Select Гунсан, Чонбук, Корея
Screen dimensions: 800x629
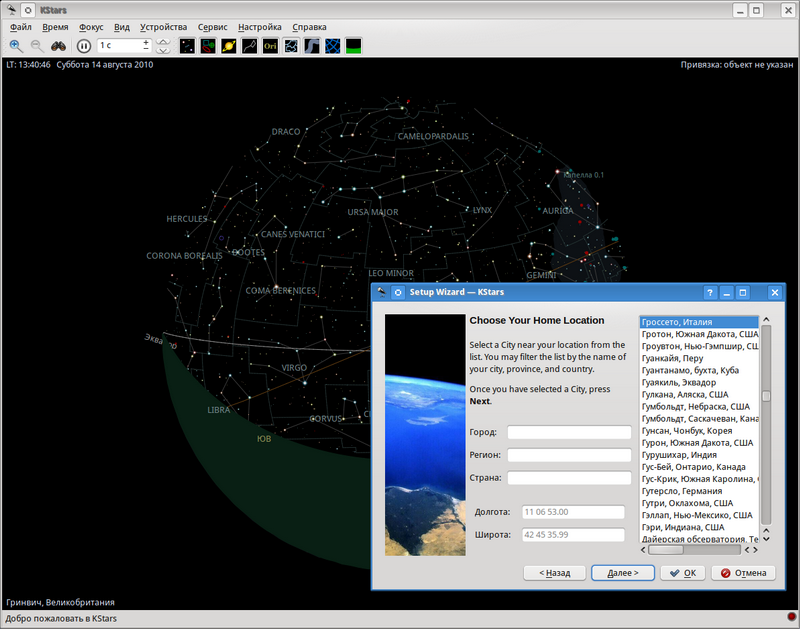(x=699, y=431)
